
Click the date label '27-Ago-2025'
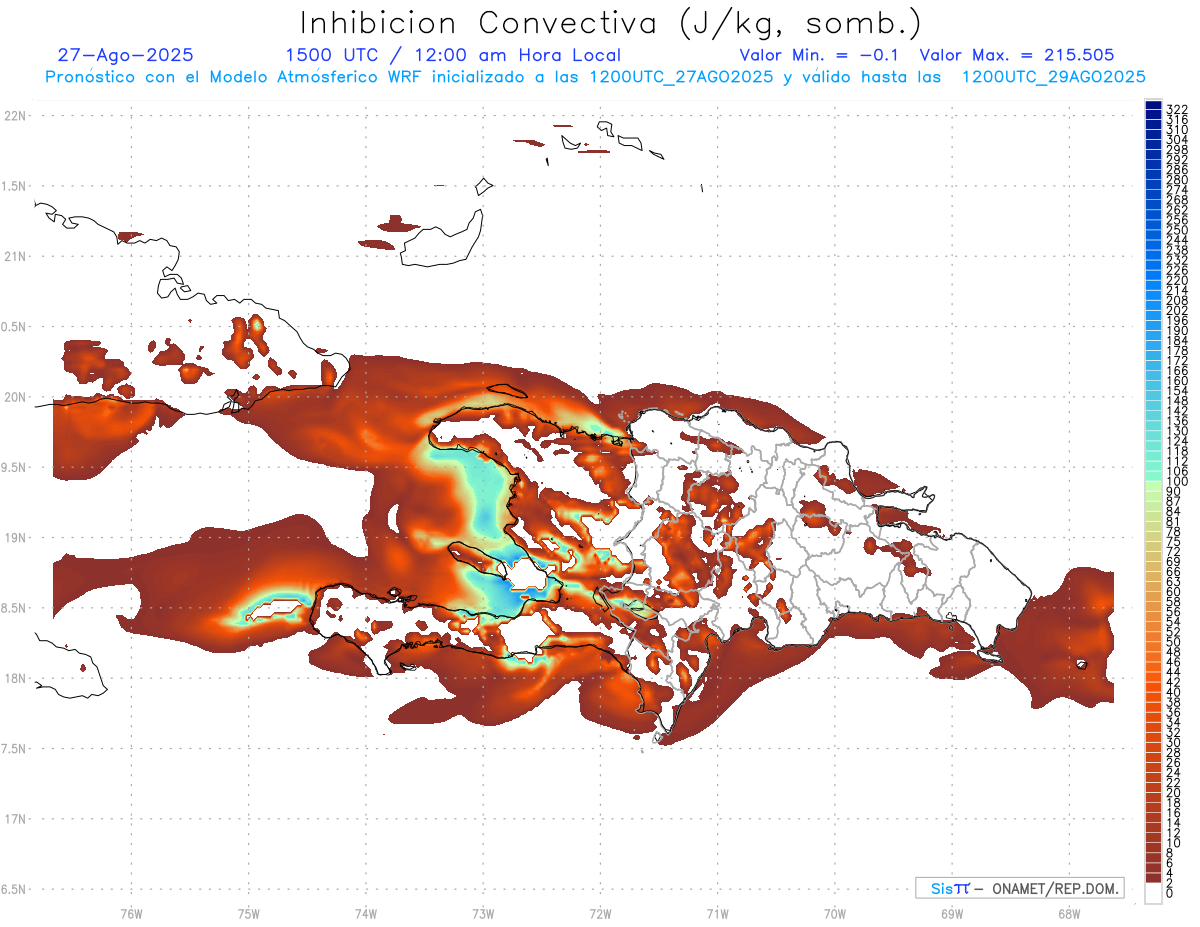click(126, 56)
